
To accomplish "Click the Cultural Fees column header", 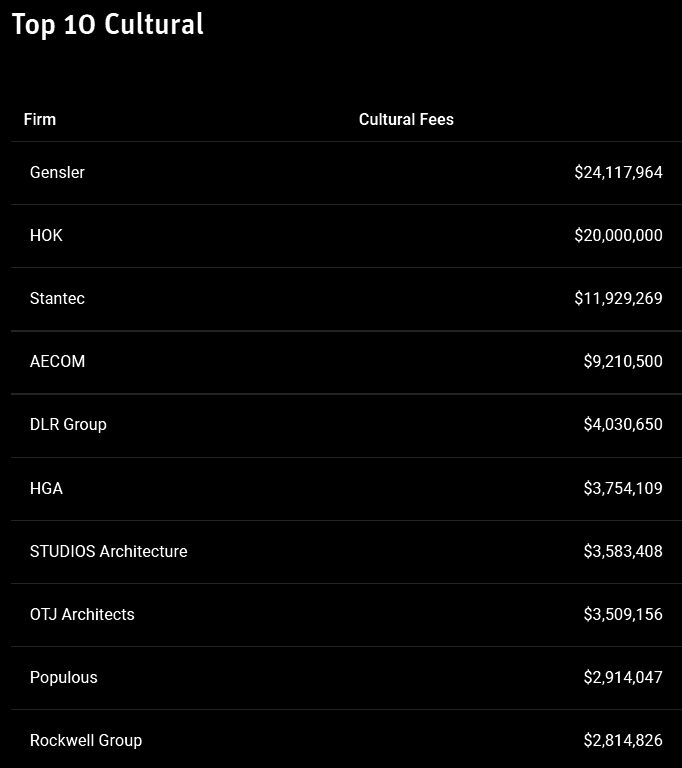I will tap(406, 119).
